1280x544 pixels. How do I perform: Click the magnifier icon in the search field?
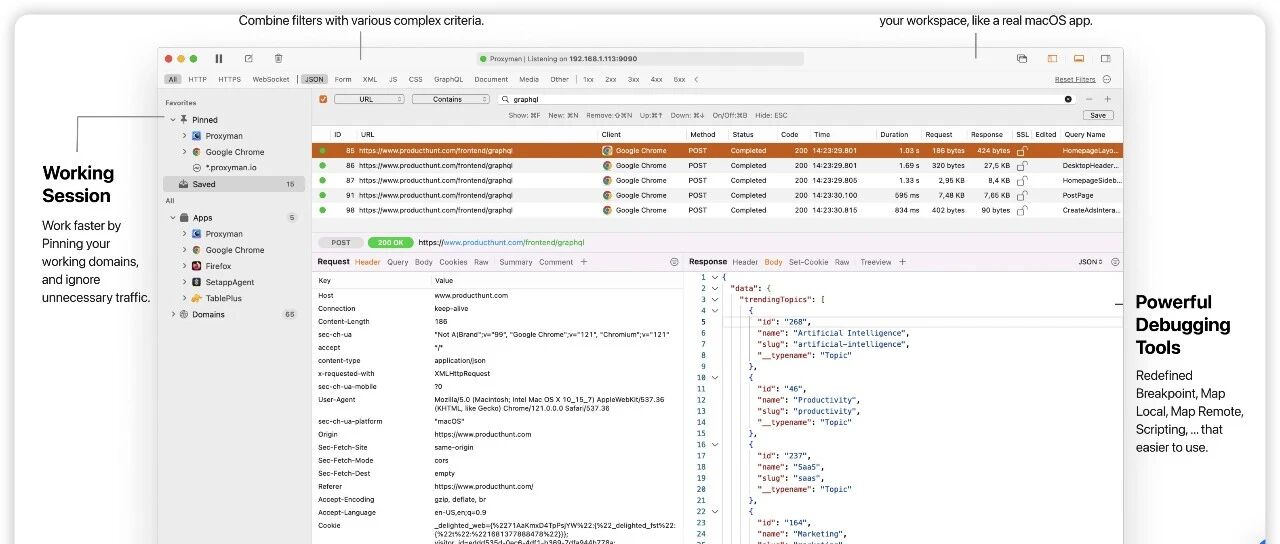tap(507, 99)
